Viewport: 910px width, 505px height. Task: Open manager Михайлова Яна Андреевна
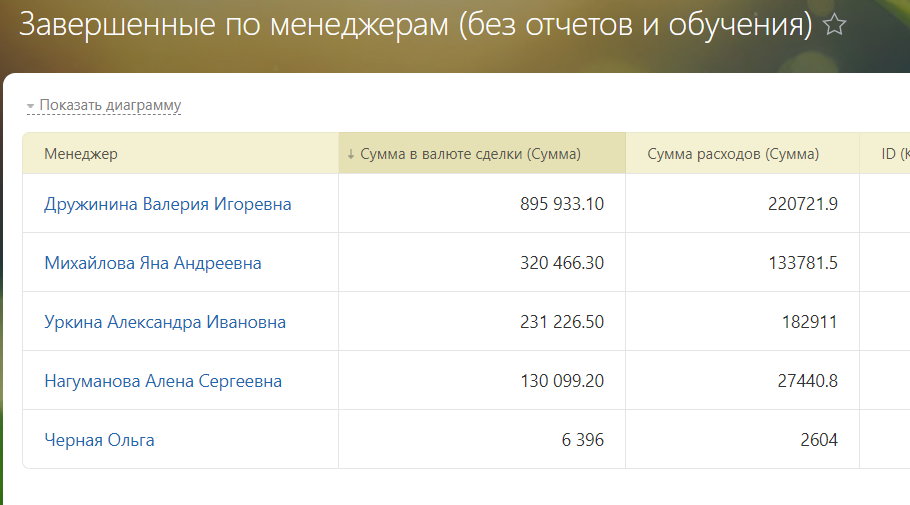click(x=153, y=263)
